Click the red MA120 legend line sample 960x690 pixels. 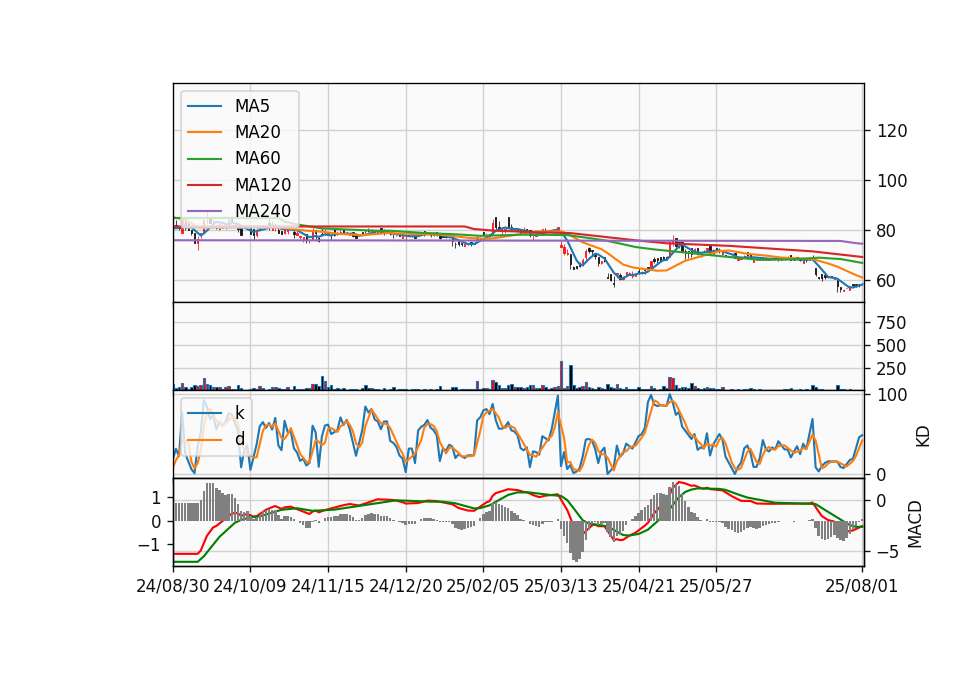pyautogui.click(x=204, y=185)
